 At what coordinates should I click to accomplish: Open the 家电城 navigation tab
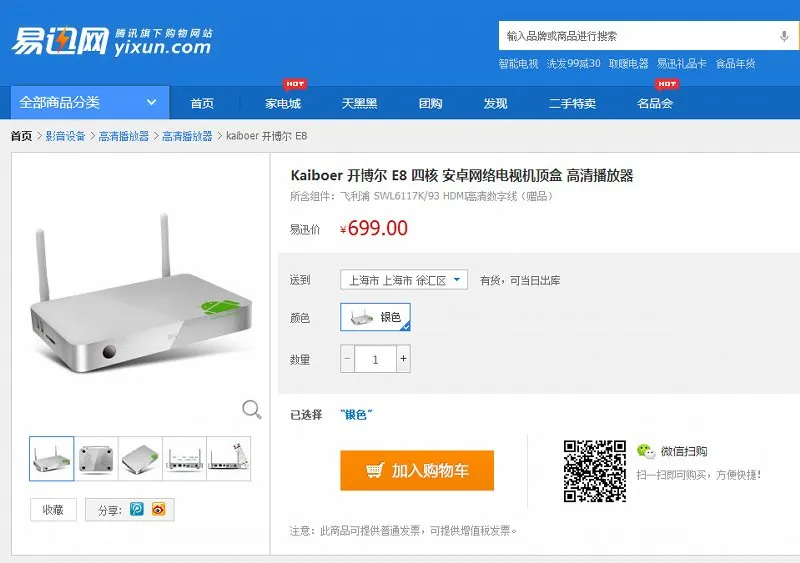coord(283,103)
